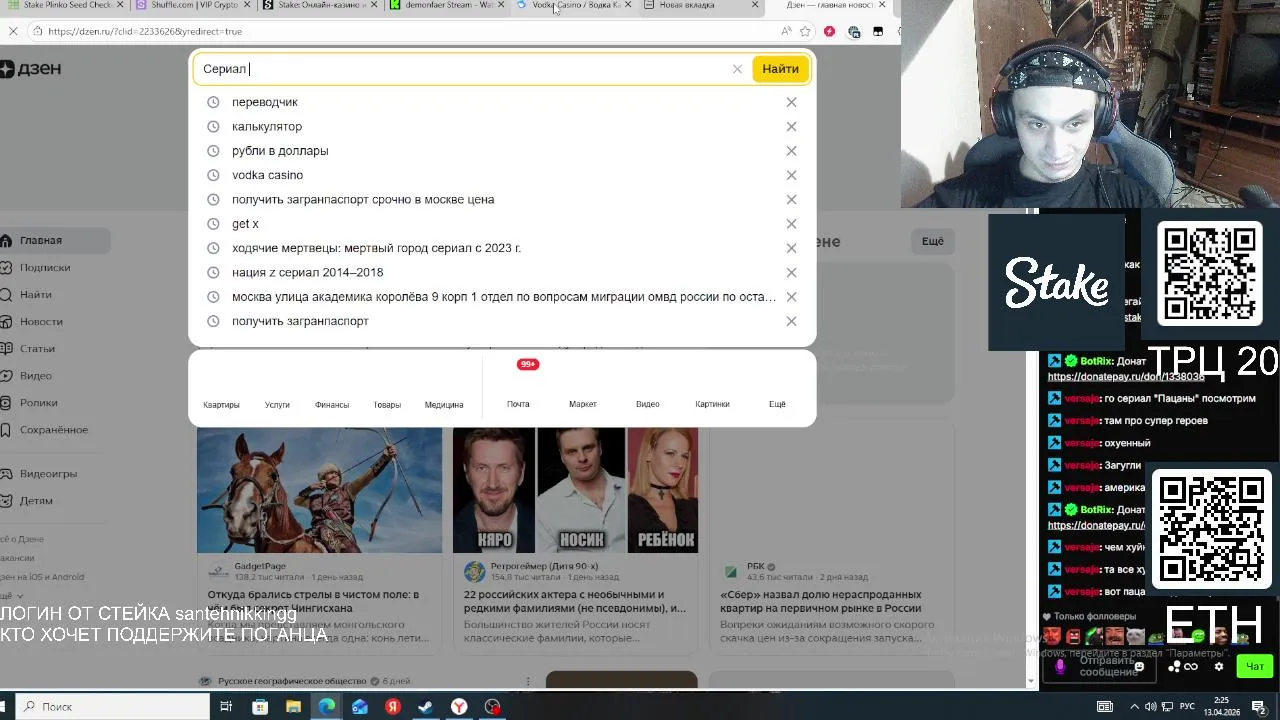Select the suggestion переводчик

coord(265,102)
